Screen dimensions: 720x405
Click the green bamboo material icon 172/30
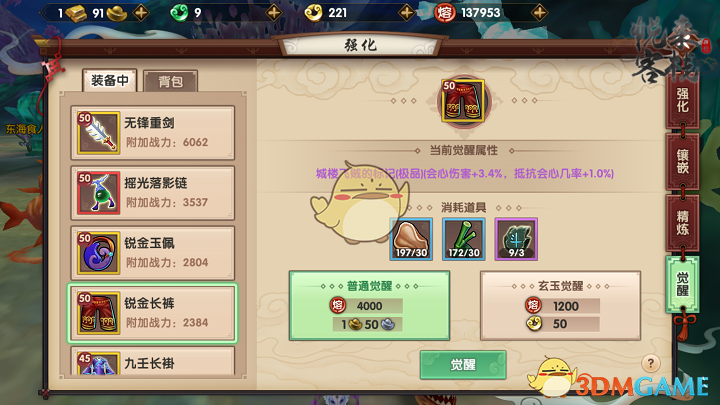(x=464, y=239)
